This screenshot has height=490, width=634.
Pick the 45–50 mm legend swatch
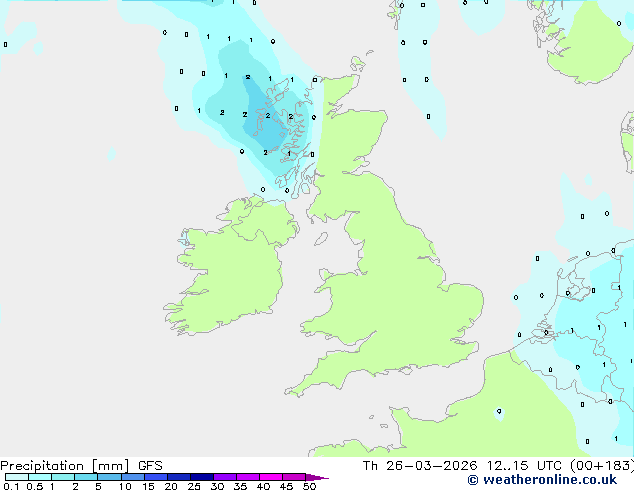click(294, 477)
